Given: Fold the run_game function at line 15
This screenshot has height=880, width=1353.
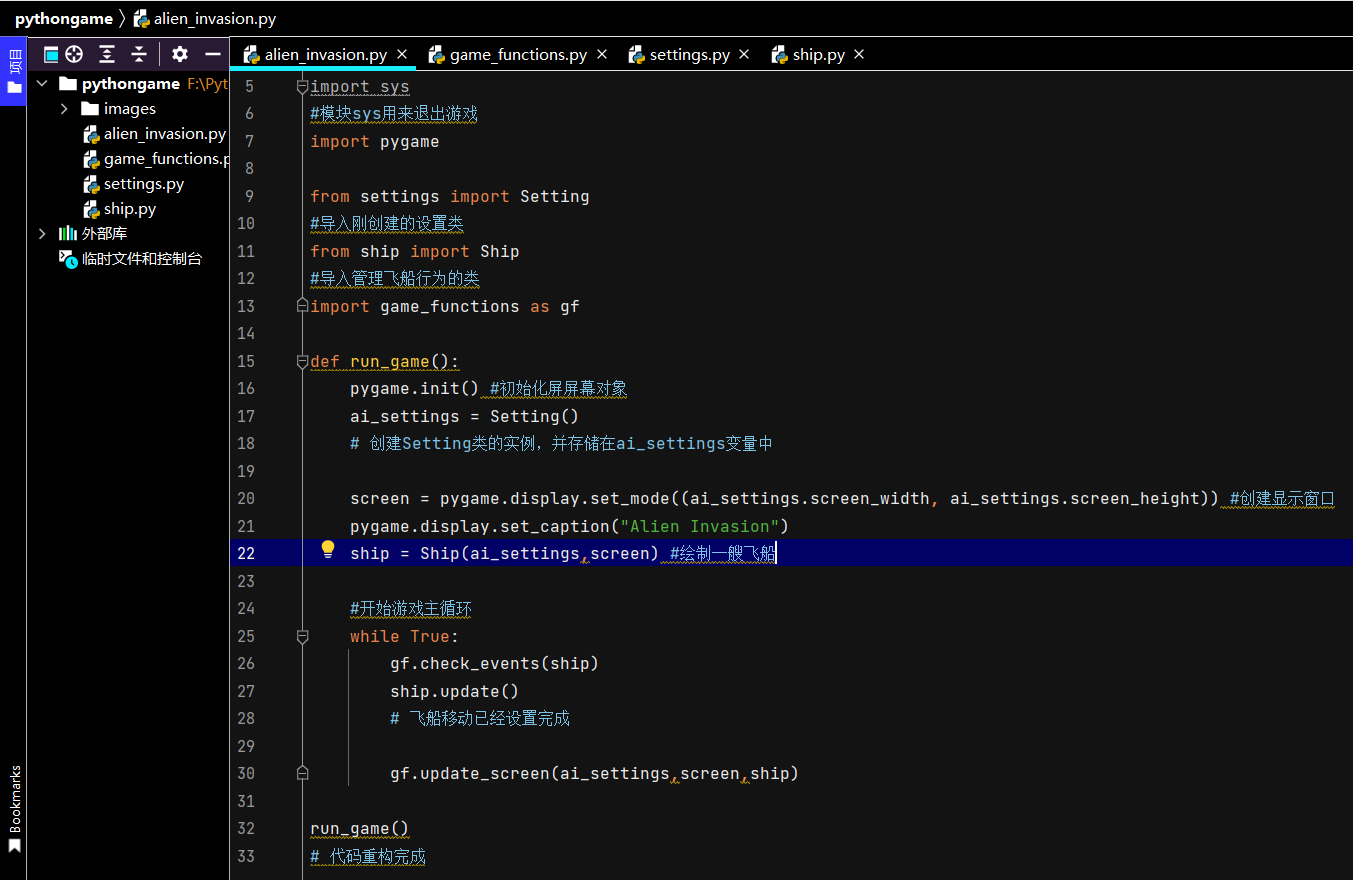Looking at the screenshot, I should [302, 362].
